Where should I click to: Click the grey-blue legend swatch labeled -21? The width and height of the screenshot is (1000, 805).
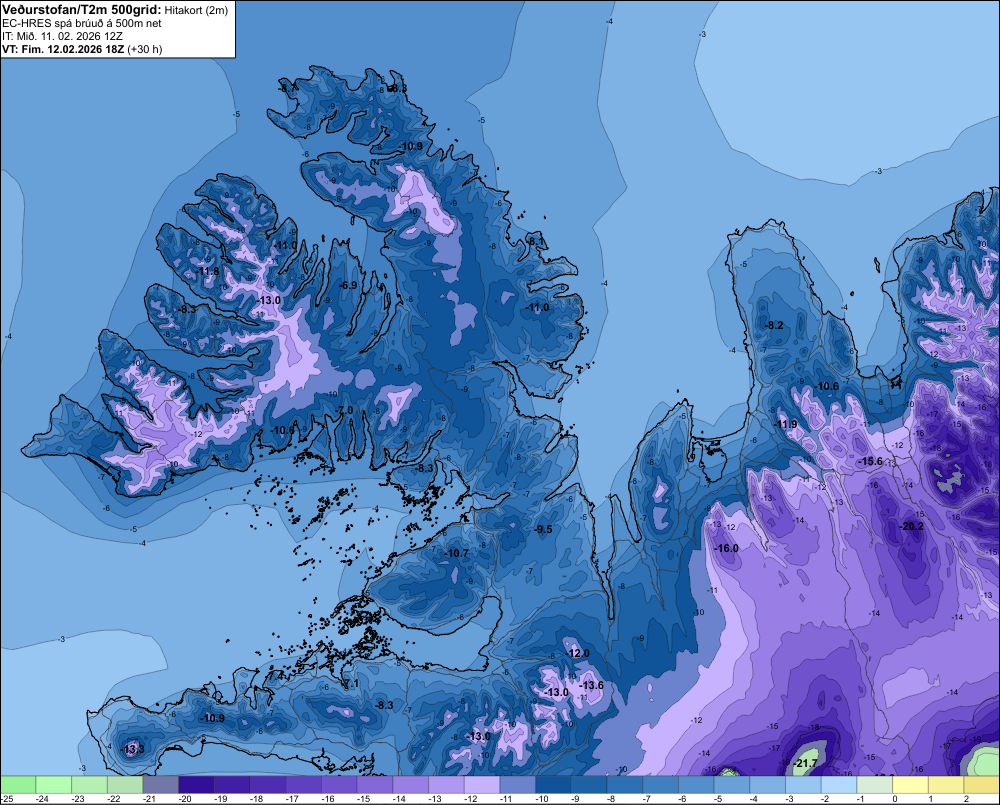(x=161, y=784)
